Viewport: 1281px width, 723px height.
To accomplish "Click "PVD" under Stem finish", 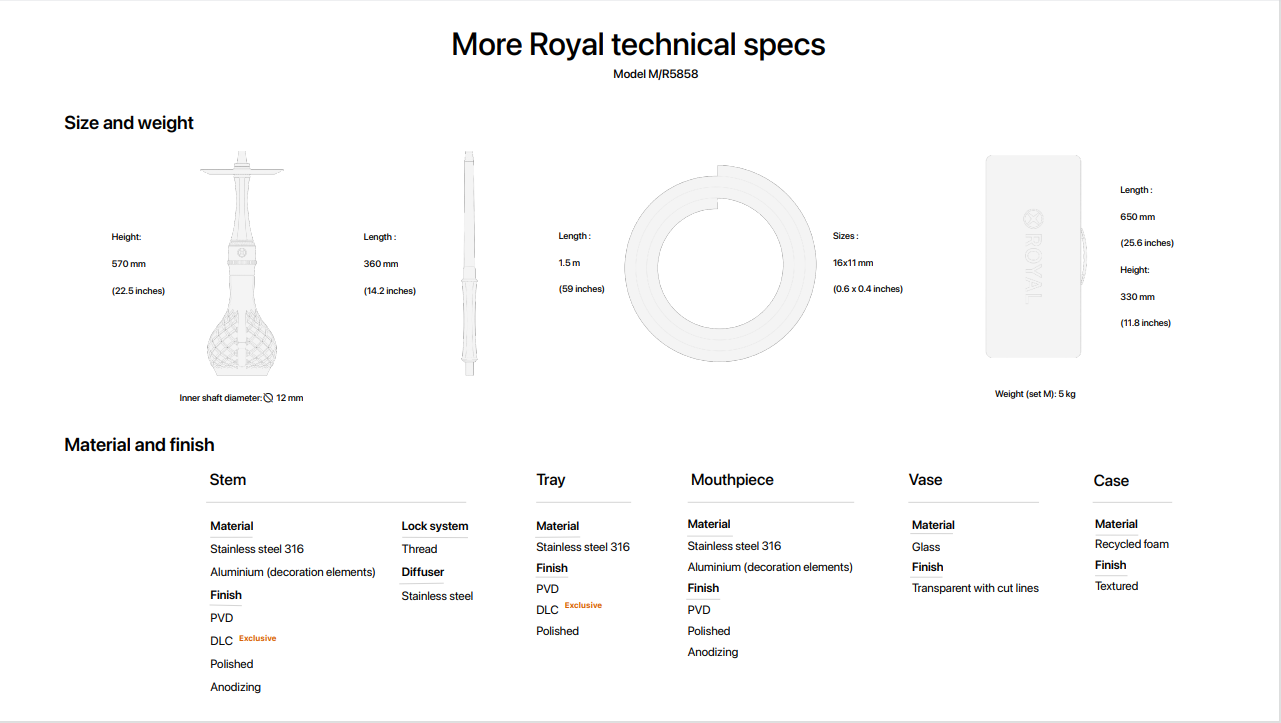I will coord(221,618).
